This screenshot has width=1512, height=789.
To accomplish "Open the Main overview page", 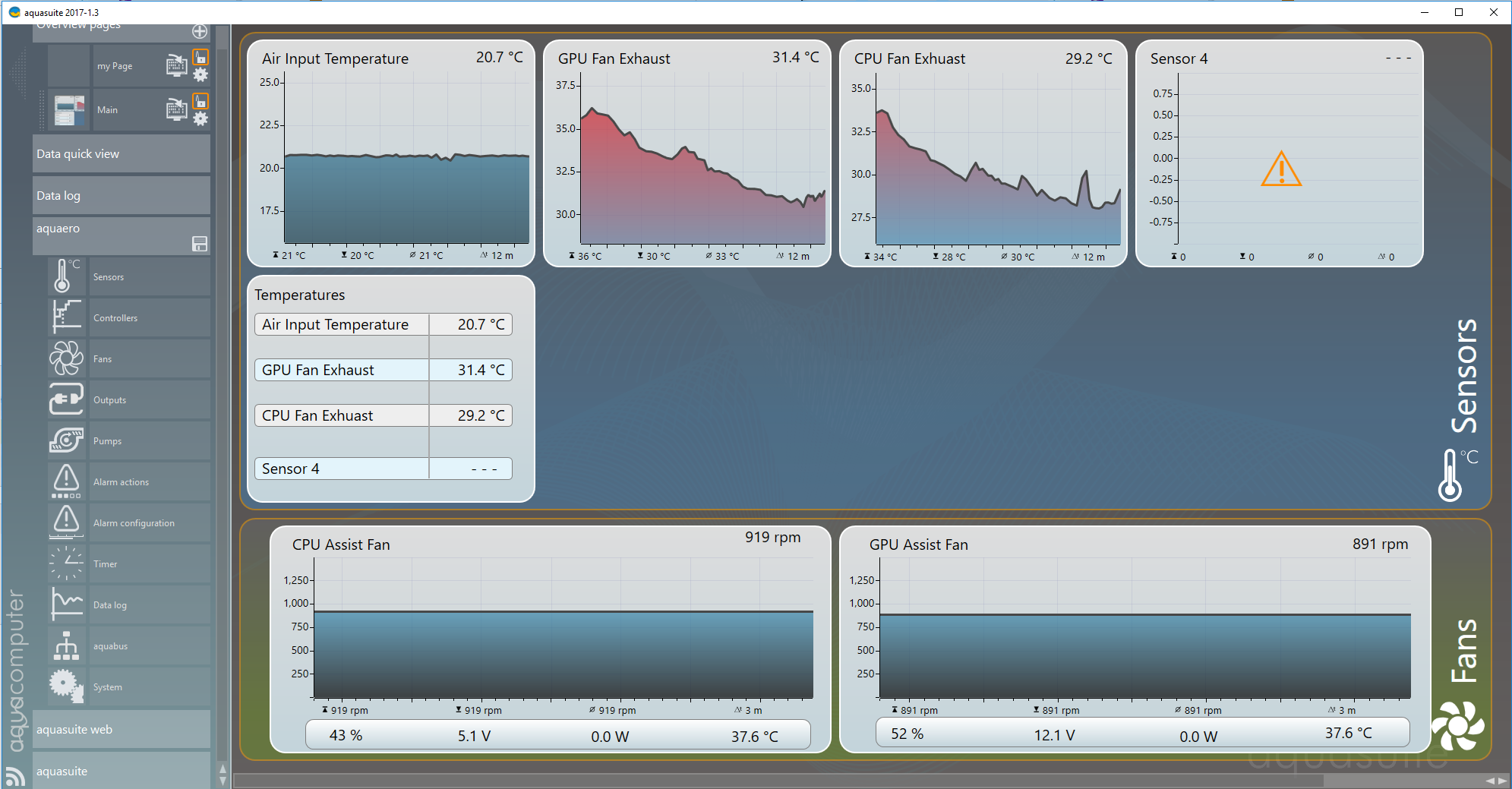I will tap(107, 110).
